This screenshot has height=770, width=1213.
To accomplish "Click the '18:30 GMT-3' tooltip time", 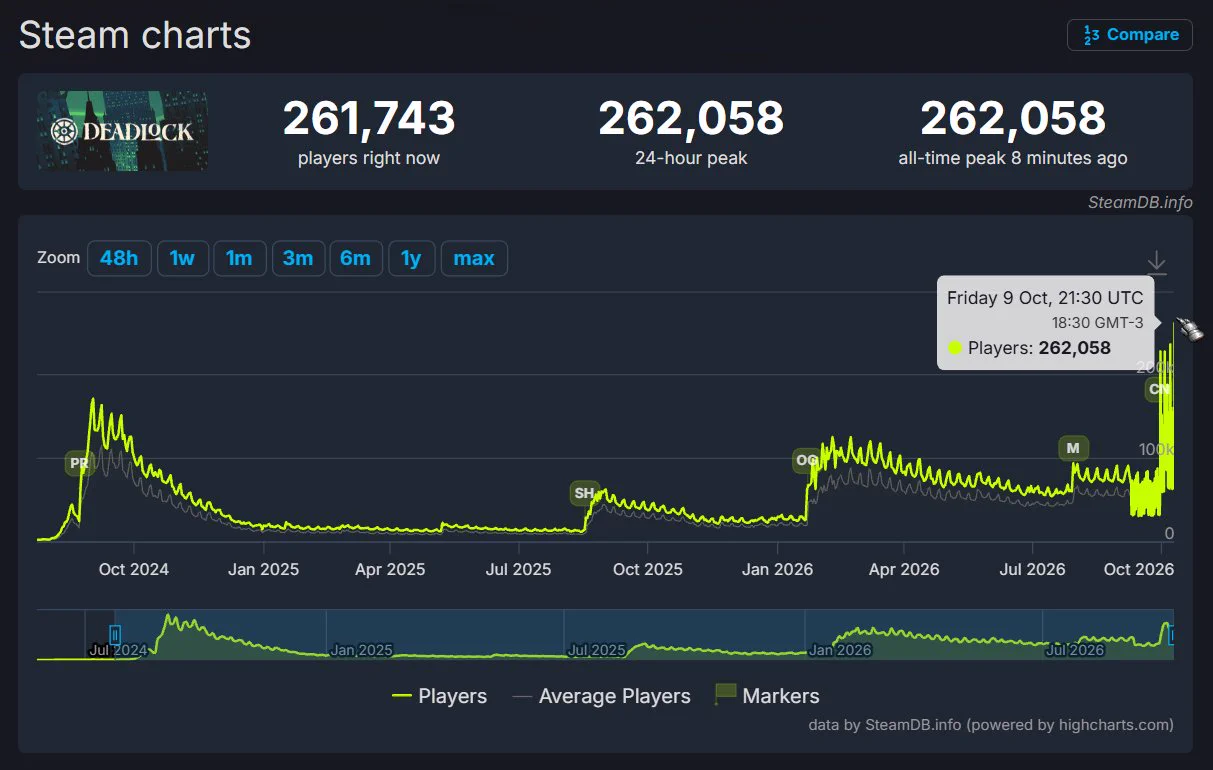I will (1097, 323).
